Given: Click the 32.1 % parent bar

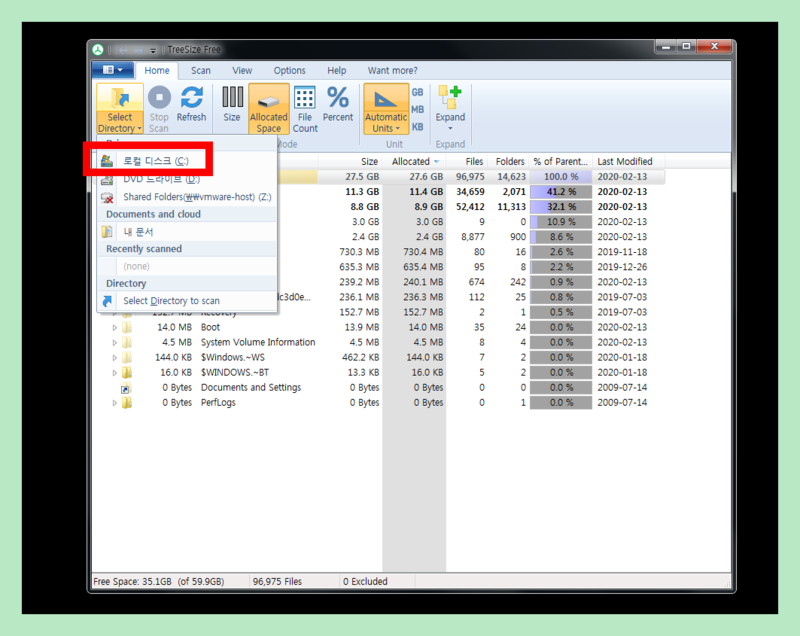Looking at the screenshot, I should tap(561, 207).
